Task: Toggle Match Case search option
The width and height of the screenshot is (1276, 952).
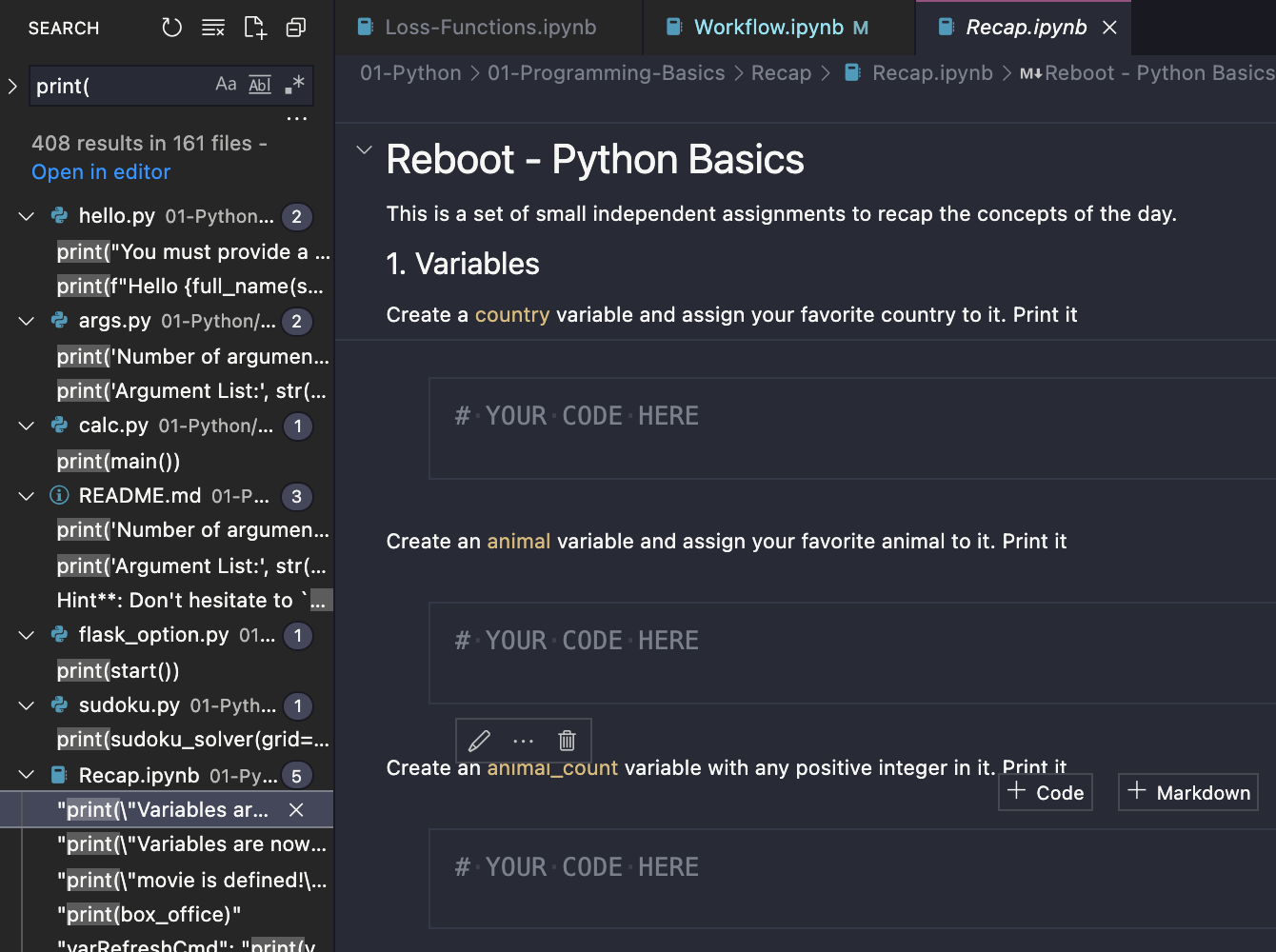Action: pos(226,85)
